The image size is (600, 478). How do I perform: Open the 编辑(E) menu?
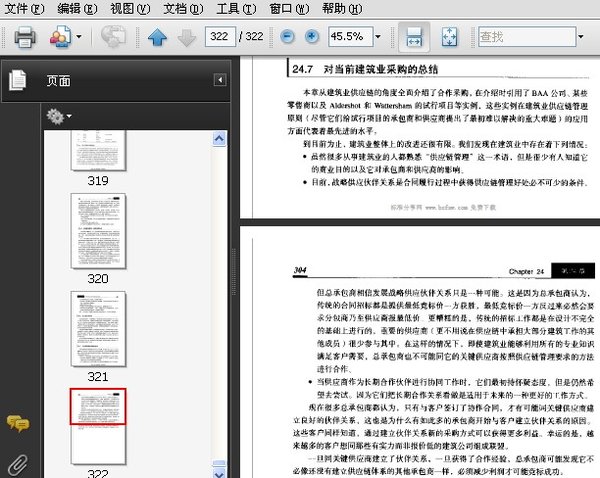77,8
